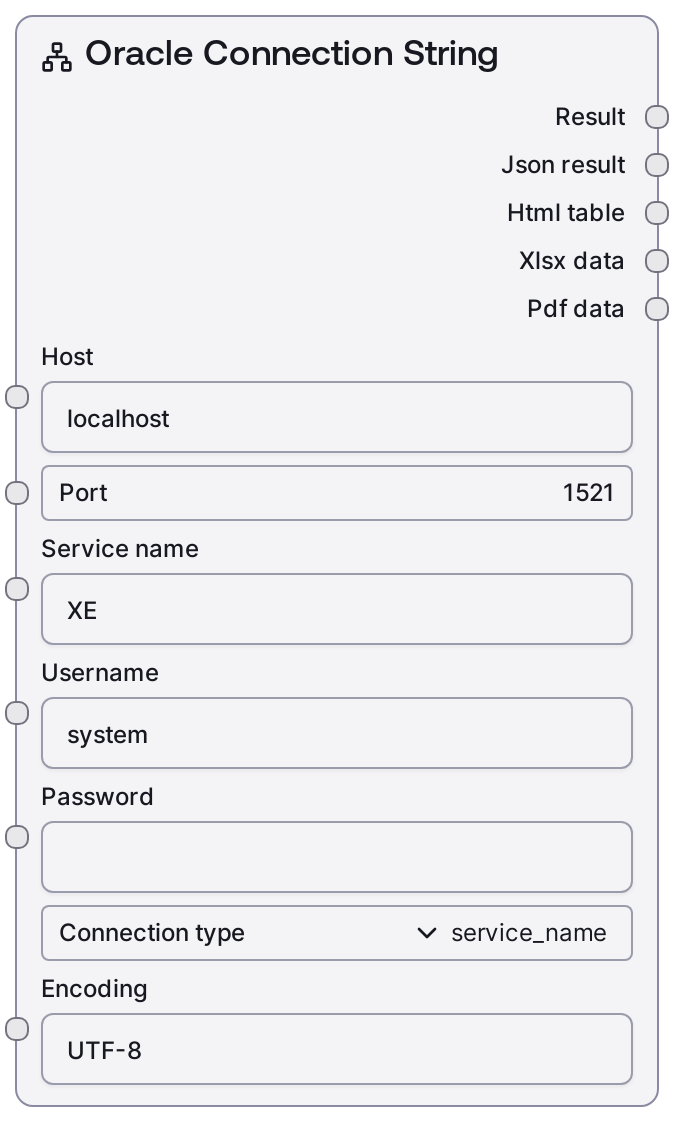Click the Encoding input socket

17,1029
